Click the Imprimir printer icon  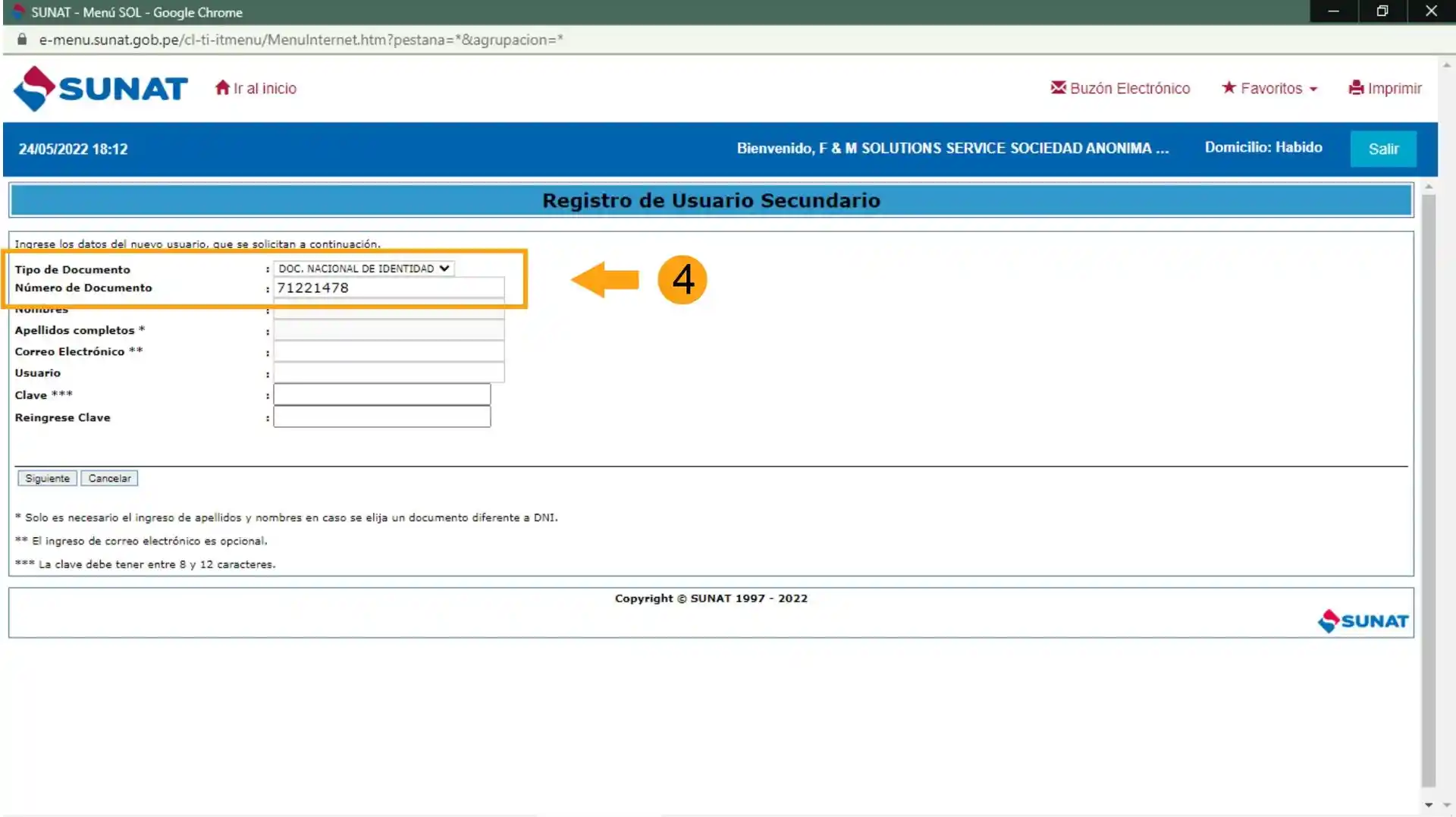(x=1356, y=88)
